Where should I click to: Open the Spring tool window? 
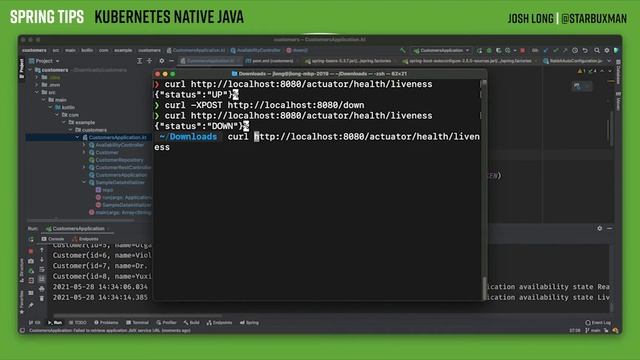pos(249,322)
